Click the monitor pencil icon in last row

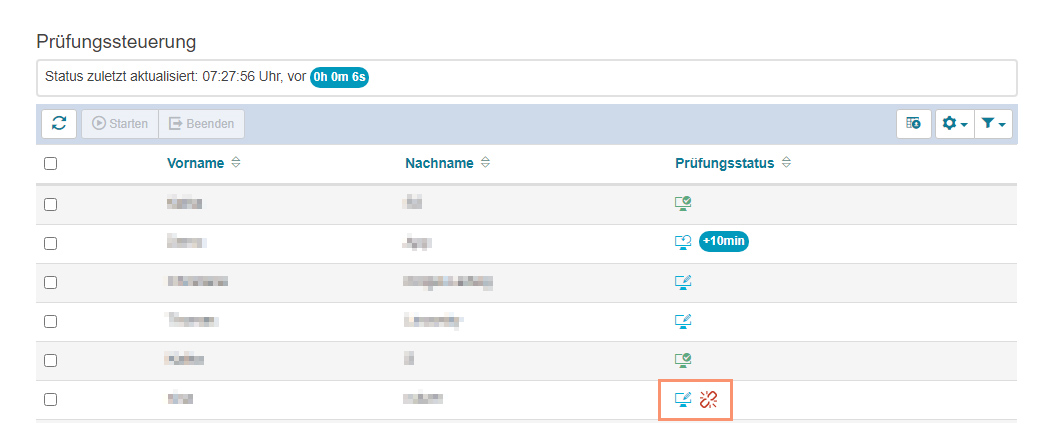684,400
